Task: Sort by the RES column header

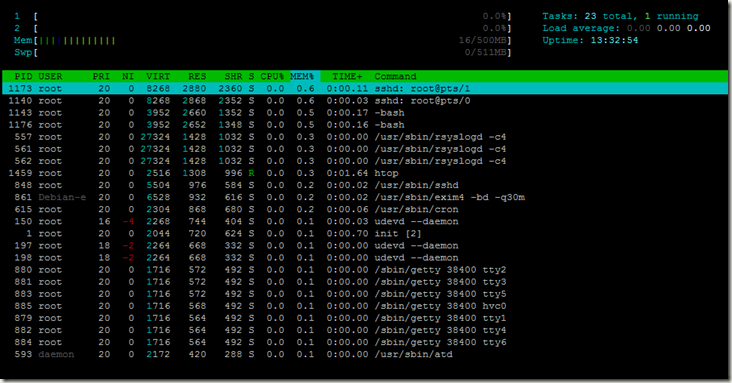Action: (197, 76)
